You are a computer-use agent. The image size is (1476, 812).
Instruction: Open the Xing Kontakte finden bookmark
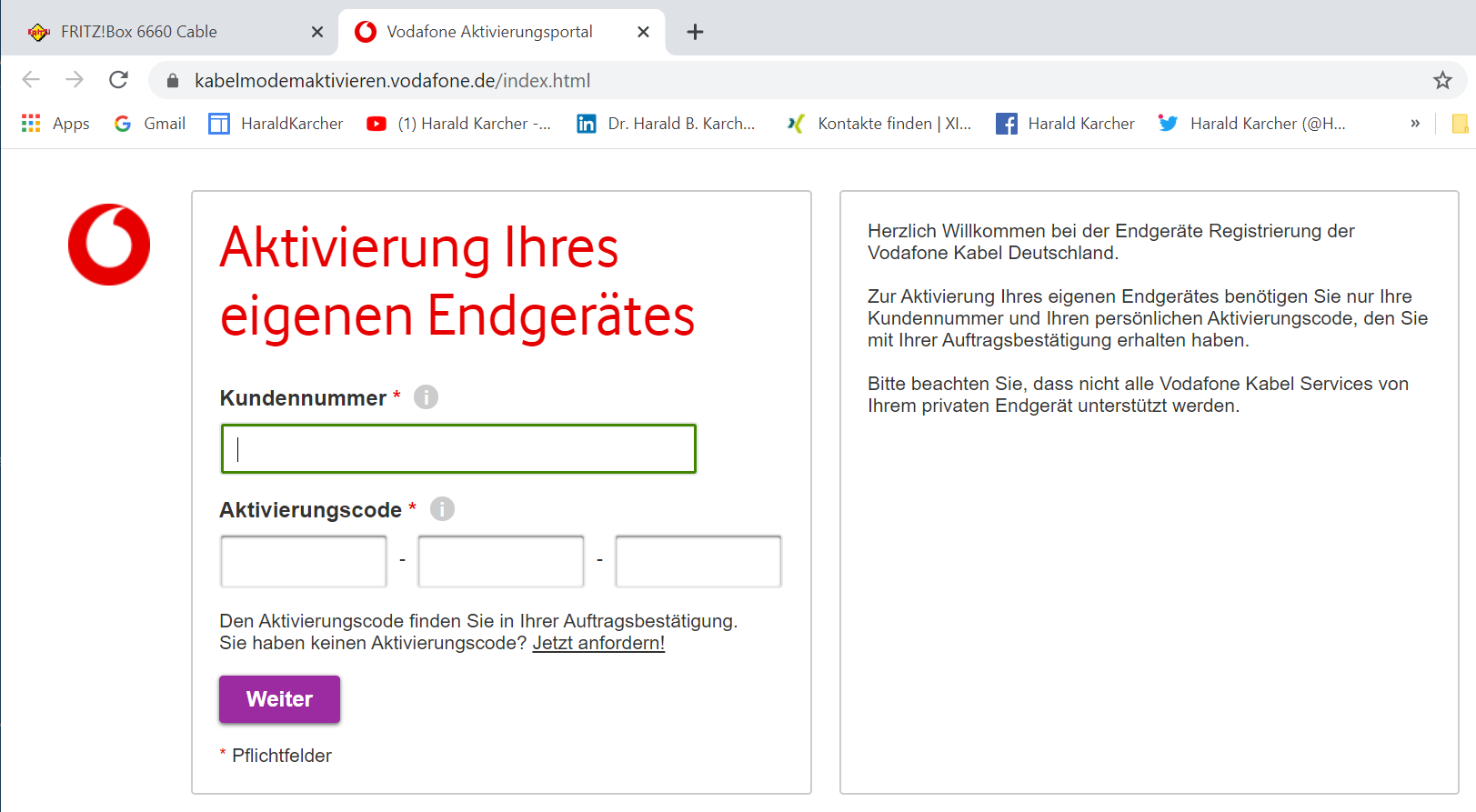coord(879,124)
